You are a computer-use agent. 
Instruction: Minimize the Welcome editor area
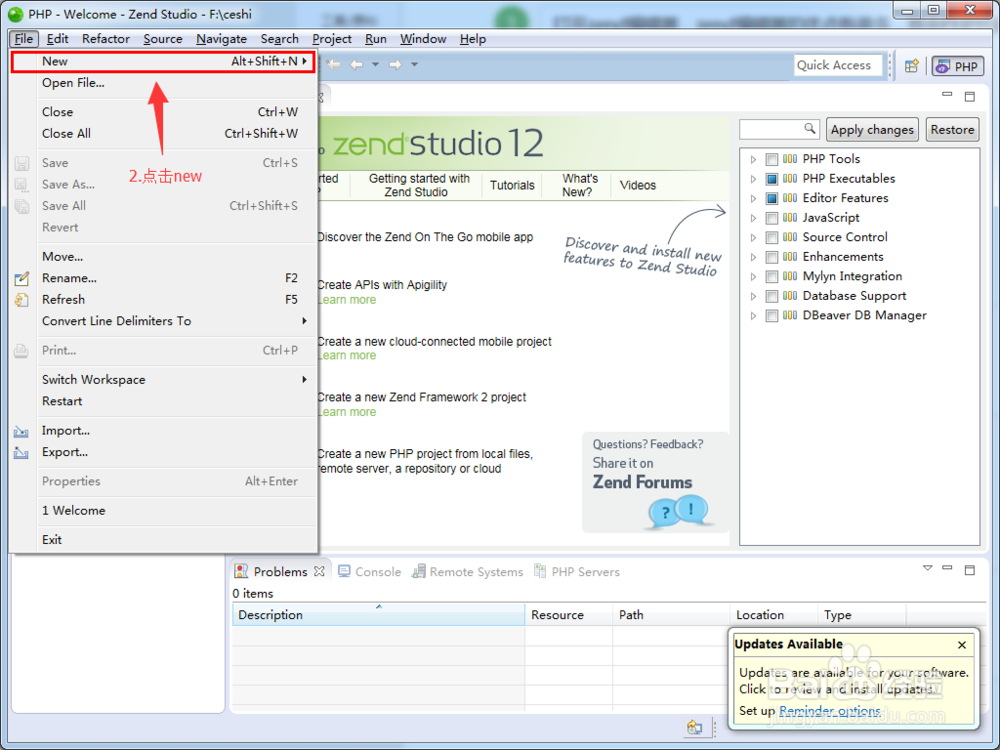tap(947, 94)
